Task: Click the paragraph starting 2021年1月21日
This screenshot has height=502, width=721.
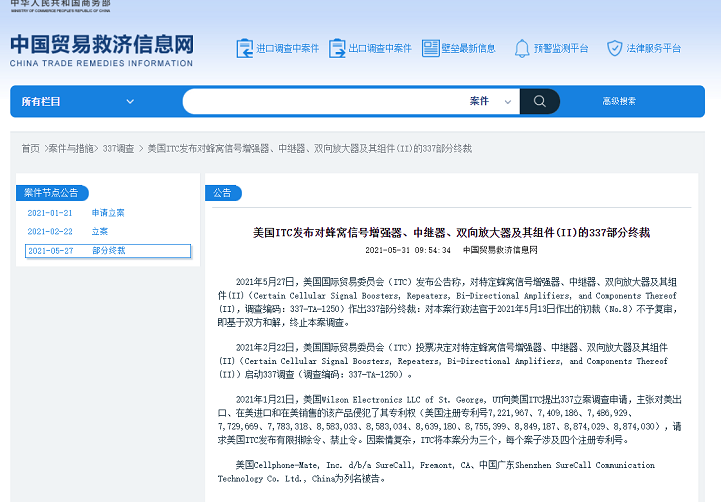Action: [450, 420]
